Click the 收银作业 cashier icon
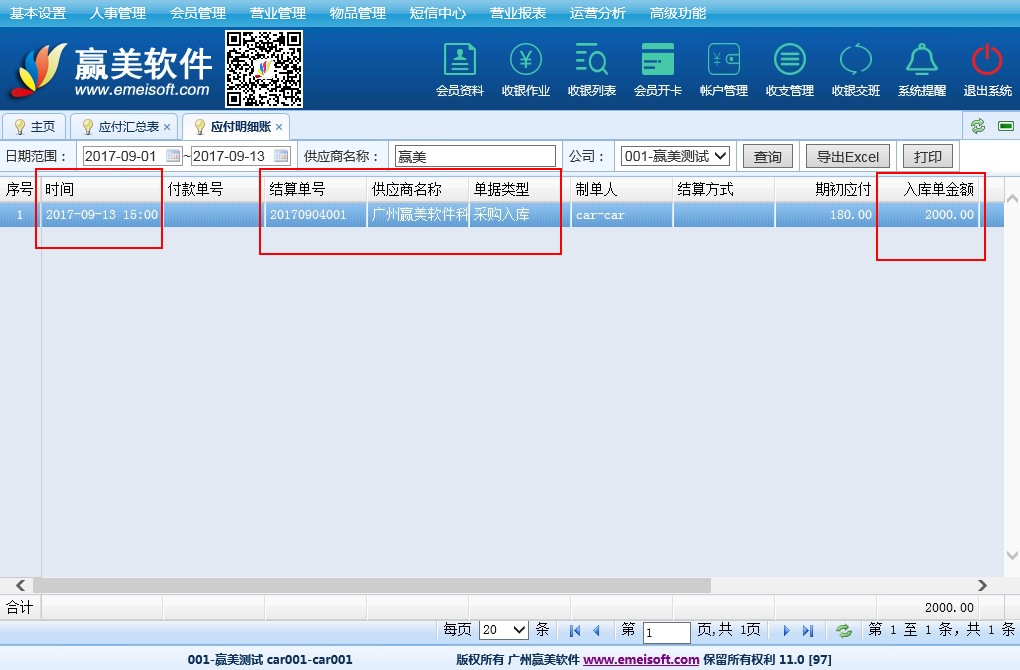The image size is (1020, 670). (x=526, y=61)
